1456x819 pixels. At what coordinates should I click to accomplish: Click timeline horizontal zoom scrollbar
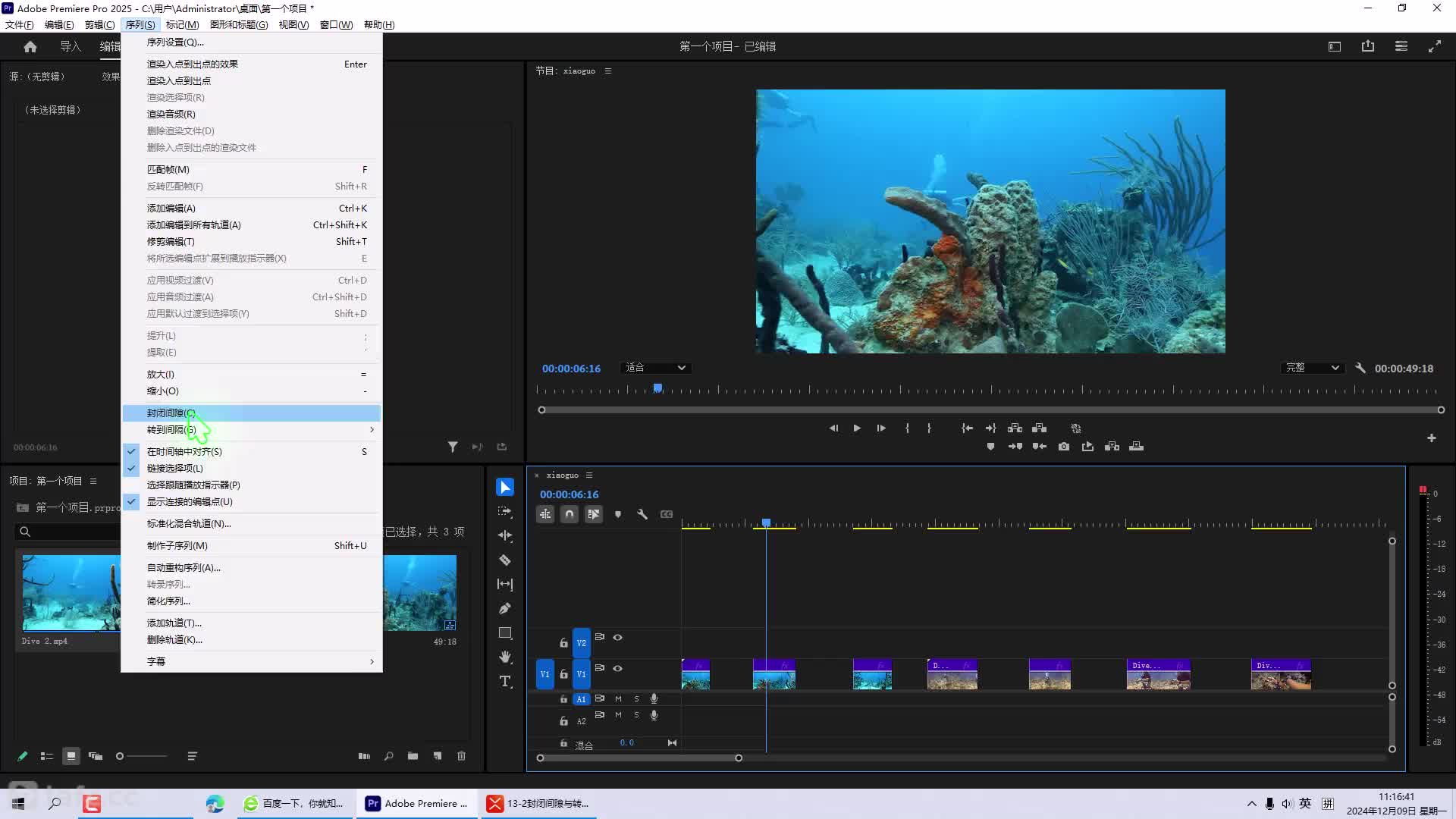(639, 758)
